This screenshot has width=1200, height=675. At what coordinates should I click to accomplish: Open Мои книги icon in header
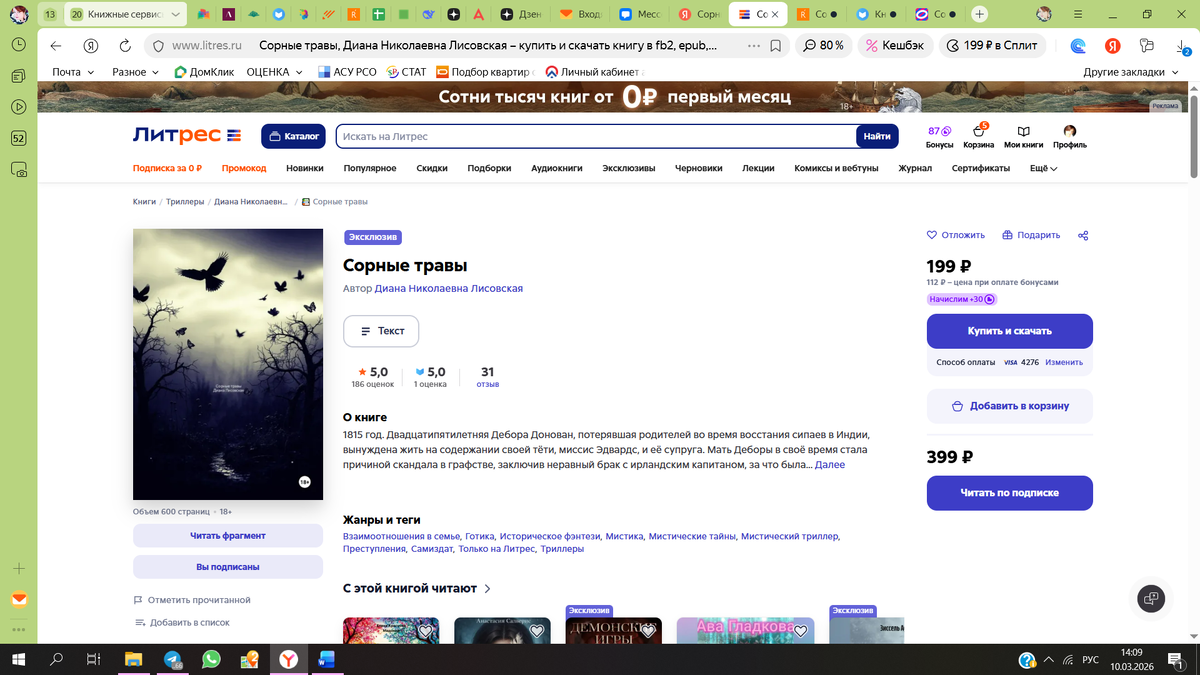1023,137
